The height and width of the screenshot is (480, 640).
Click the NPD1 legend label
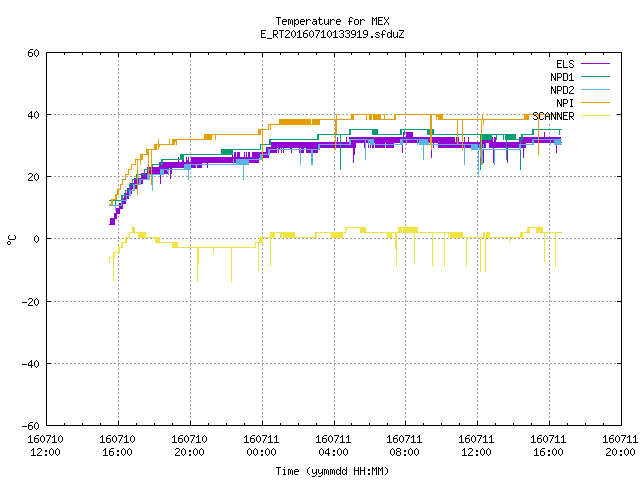coord(562,77)
